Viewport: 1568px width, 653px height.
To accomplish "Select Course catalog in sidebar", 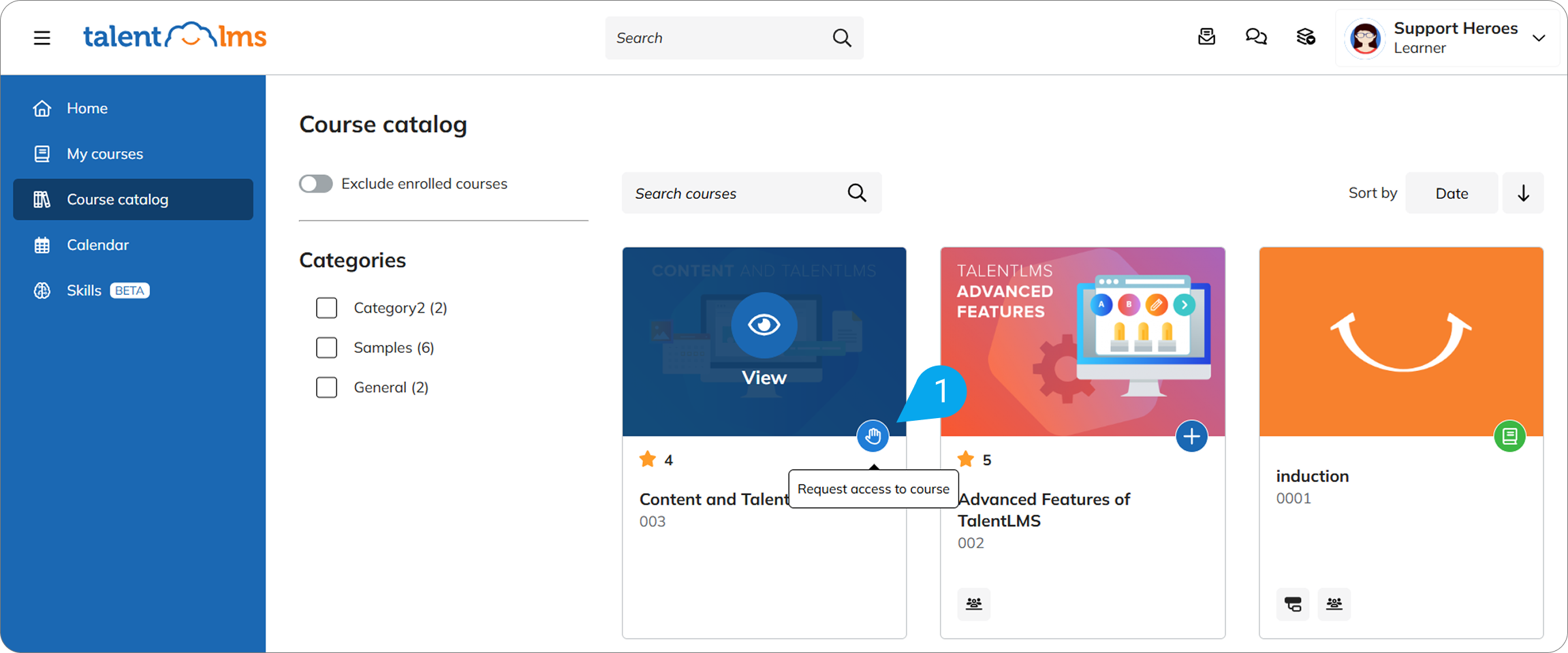I will 133,200.
